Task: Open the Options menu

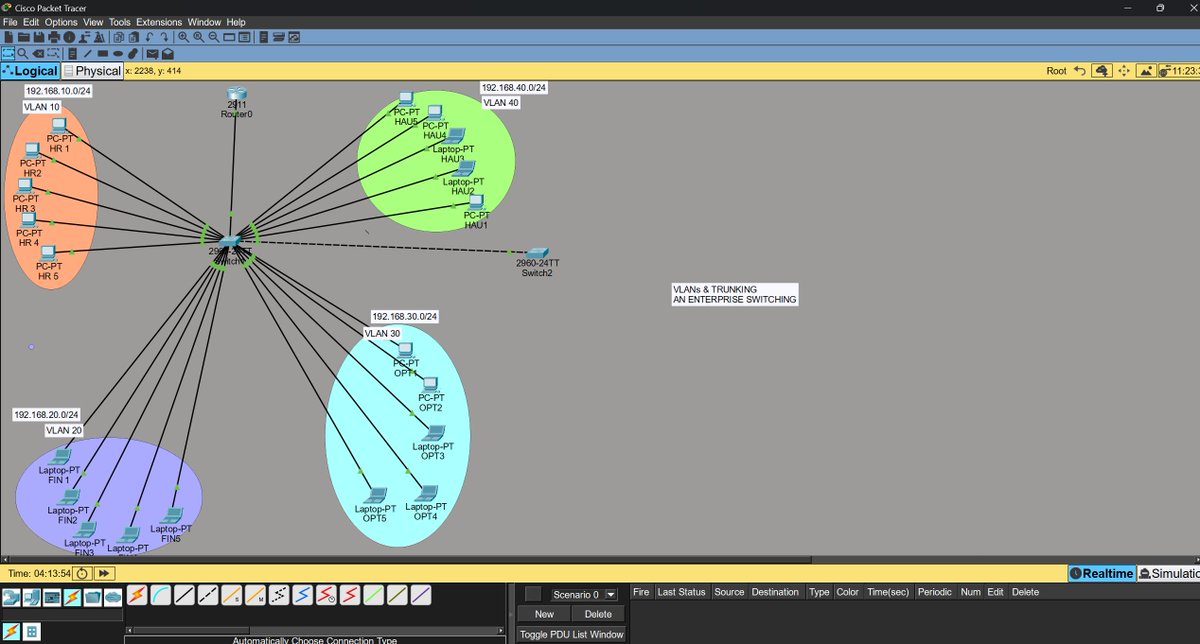Action: 61,22
